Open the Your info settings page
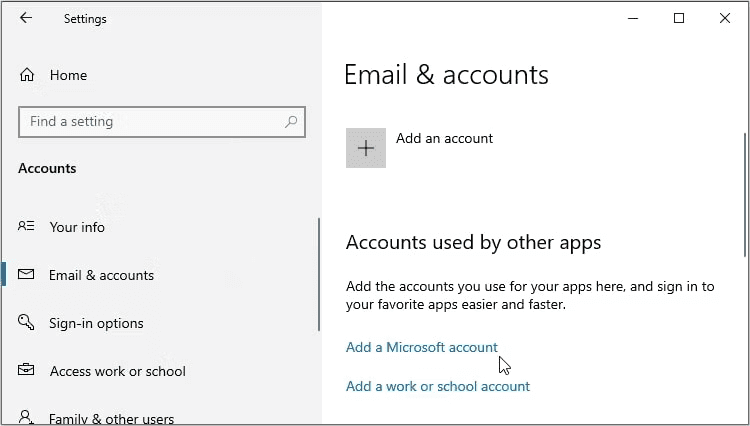This screenshot has height=426, width=750. [77, 227]
